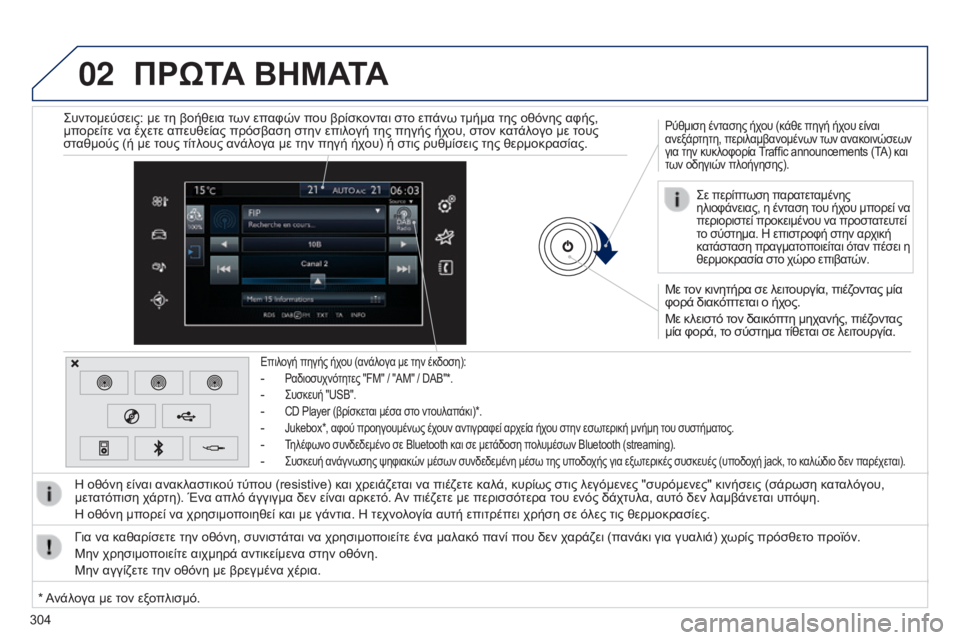
Task: Tap the AUTO A/C temperature shortcut
Action: 344,190
